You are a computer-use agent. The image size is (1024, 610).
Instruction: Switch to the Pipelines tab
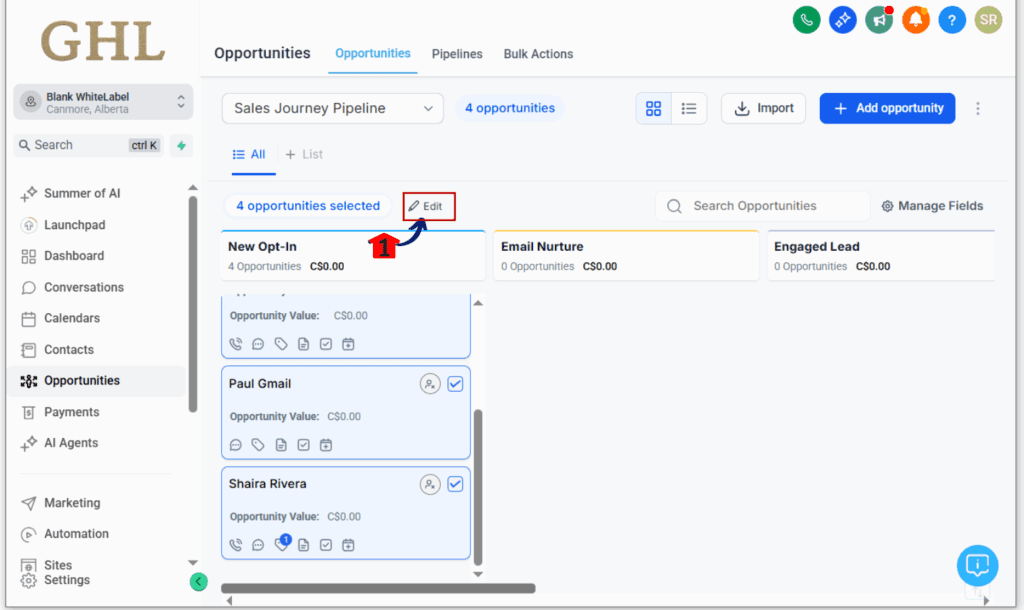pyautogui.click(x=457, y=54)
